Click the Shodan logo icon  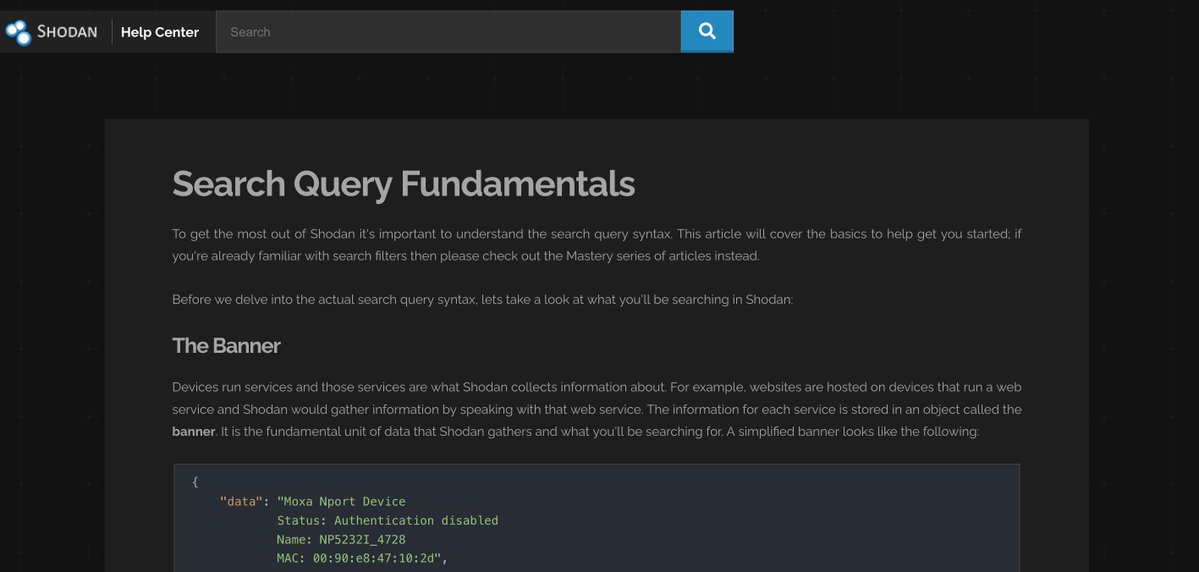pos(18,32)
